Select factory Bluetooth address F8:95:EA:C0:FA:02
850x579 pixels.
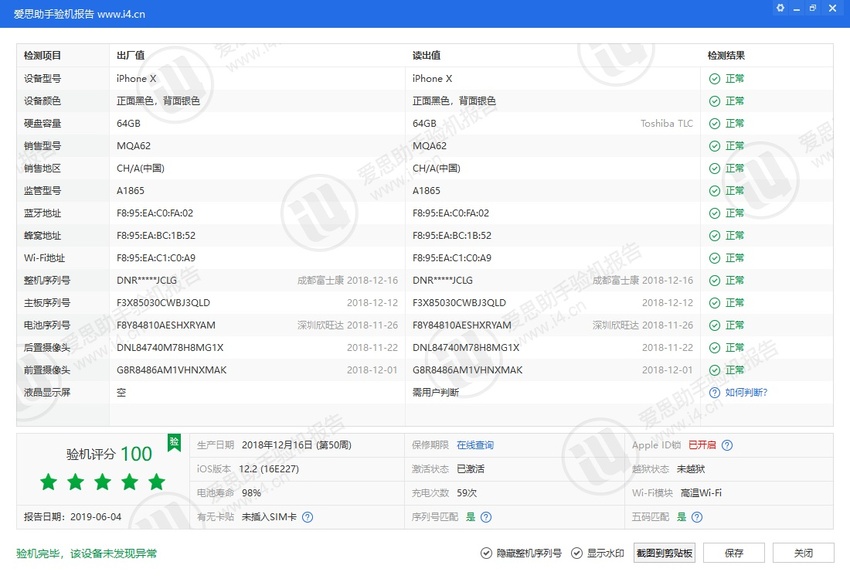(x=154, y=213)
